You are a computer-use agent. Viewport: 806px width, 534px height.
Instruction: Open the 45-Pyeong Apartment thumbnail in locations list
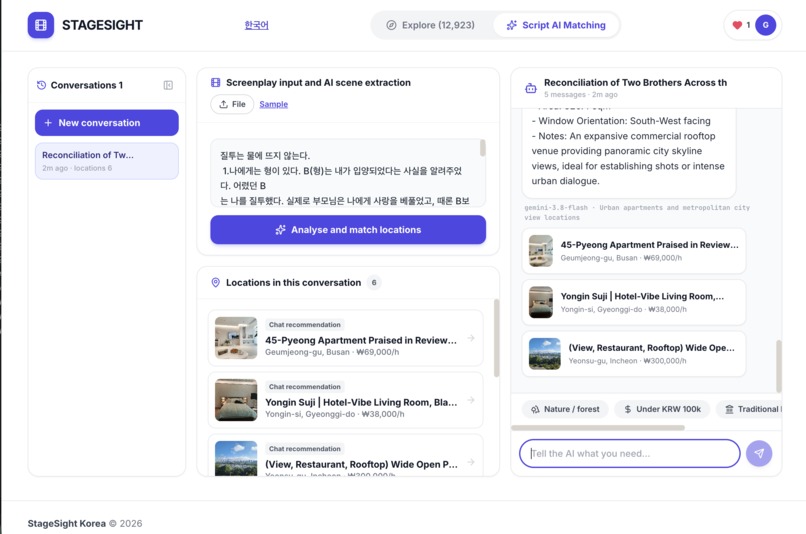236,338
